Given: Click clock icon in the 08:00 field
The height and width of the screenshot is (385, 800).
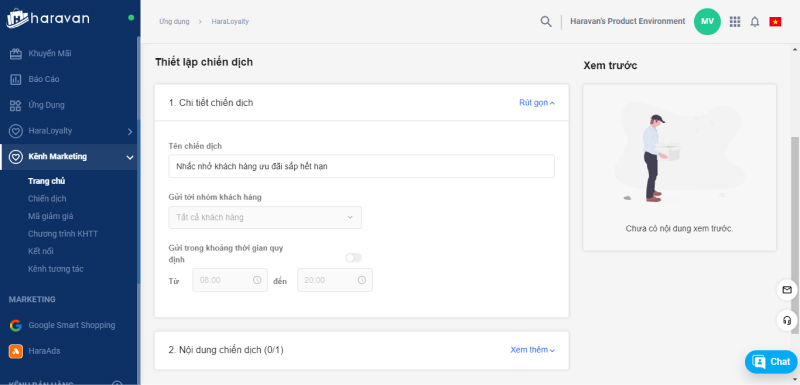Looking at the screenshot, I should 257,280.
